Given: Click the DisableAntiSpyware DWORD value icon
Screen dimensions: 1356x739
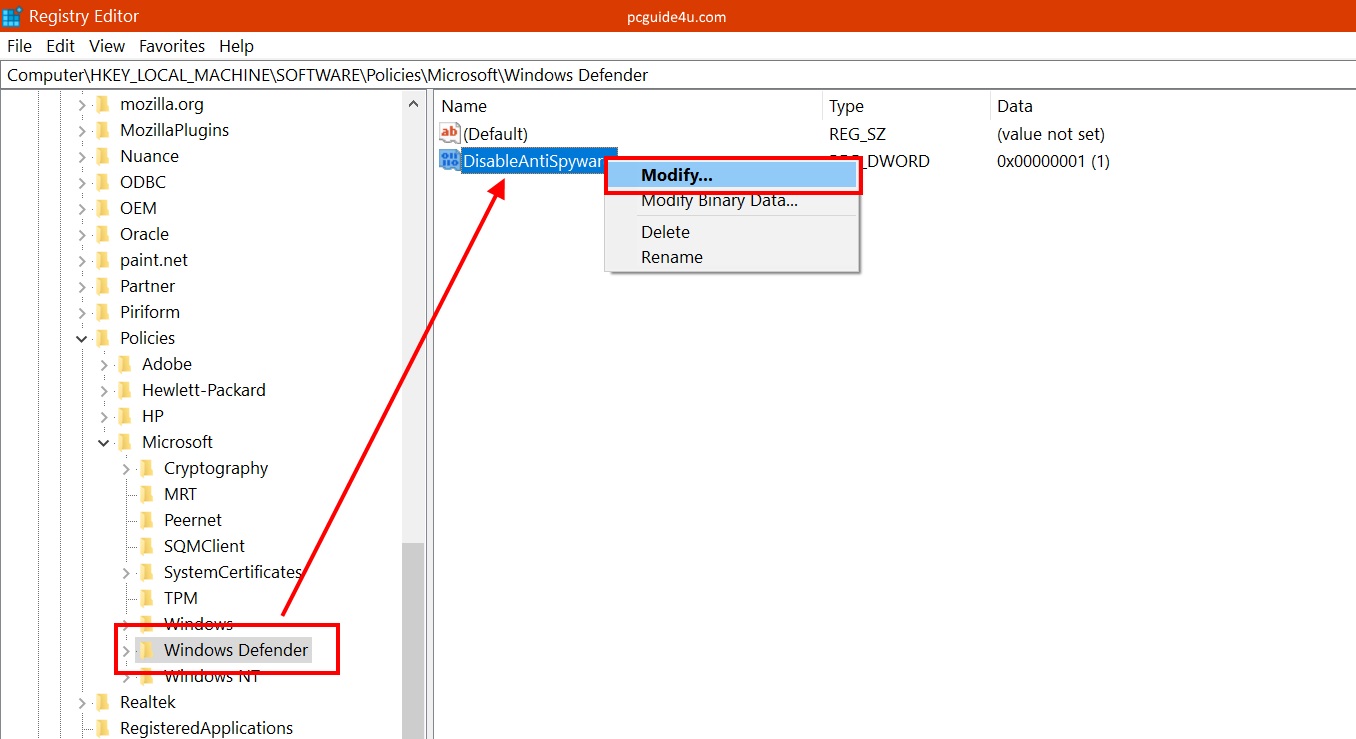Looking at the screenshot, I should click(x=449, y=161).
